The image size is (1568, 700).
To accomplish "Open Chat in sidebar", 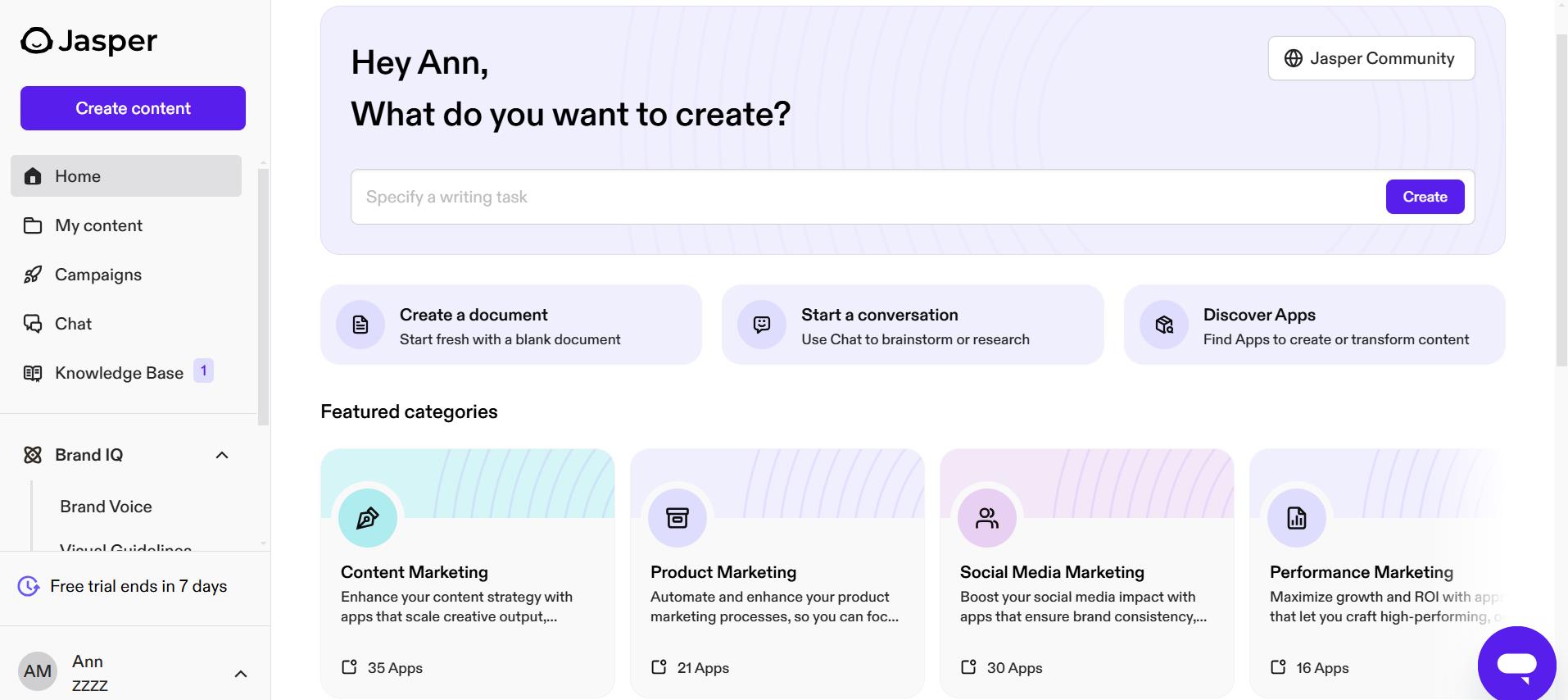I will pos(126,324).
